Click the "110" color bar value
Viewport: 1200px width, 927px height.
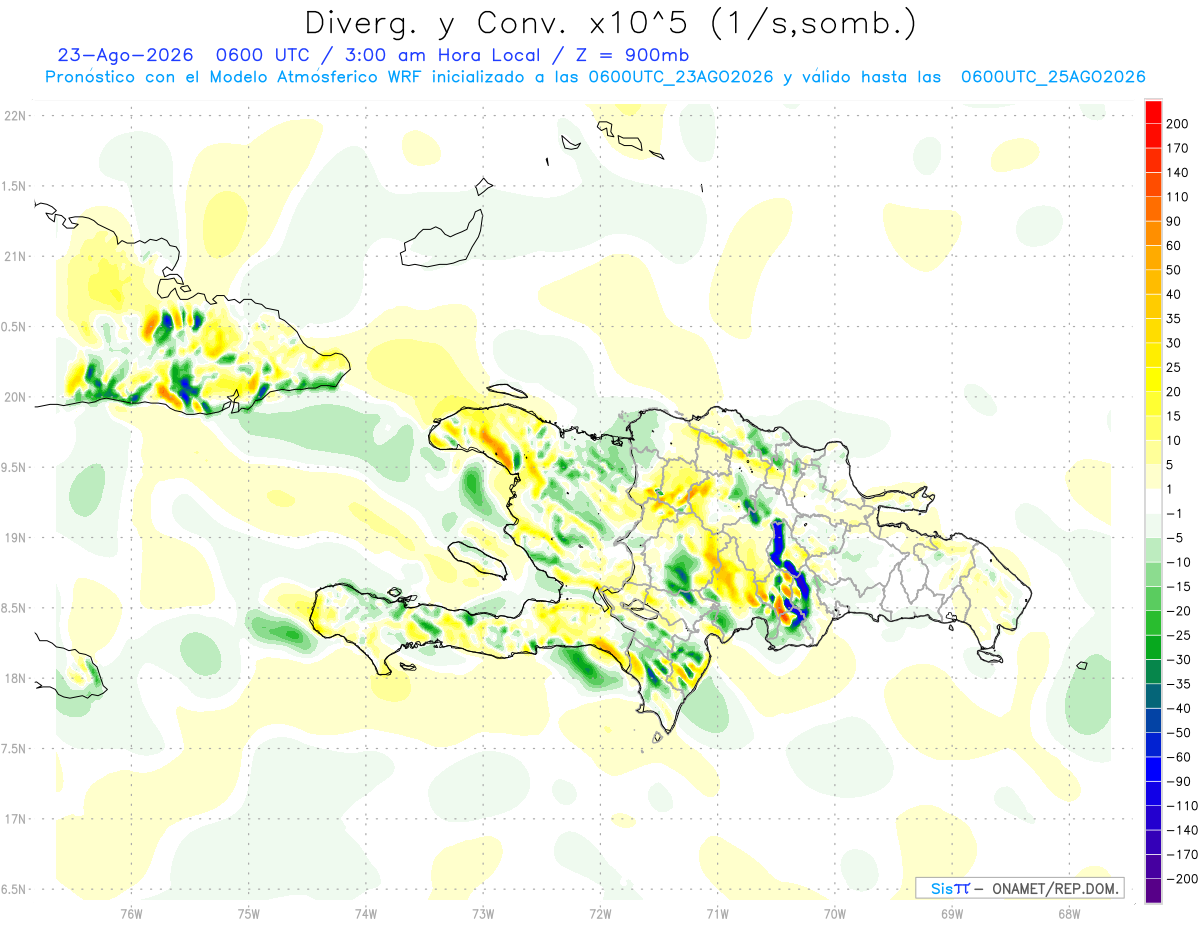tap(1177, 197)
